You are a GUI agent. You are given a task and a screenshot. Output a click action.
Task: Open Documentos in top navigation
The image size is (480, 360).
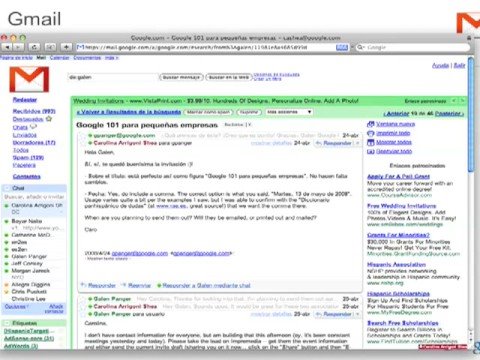pos(87,58)
